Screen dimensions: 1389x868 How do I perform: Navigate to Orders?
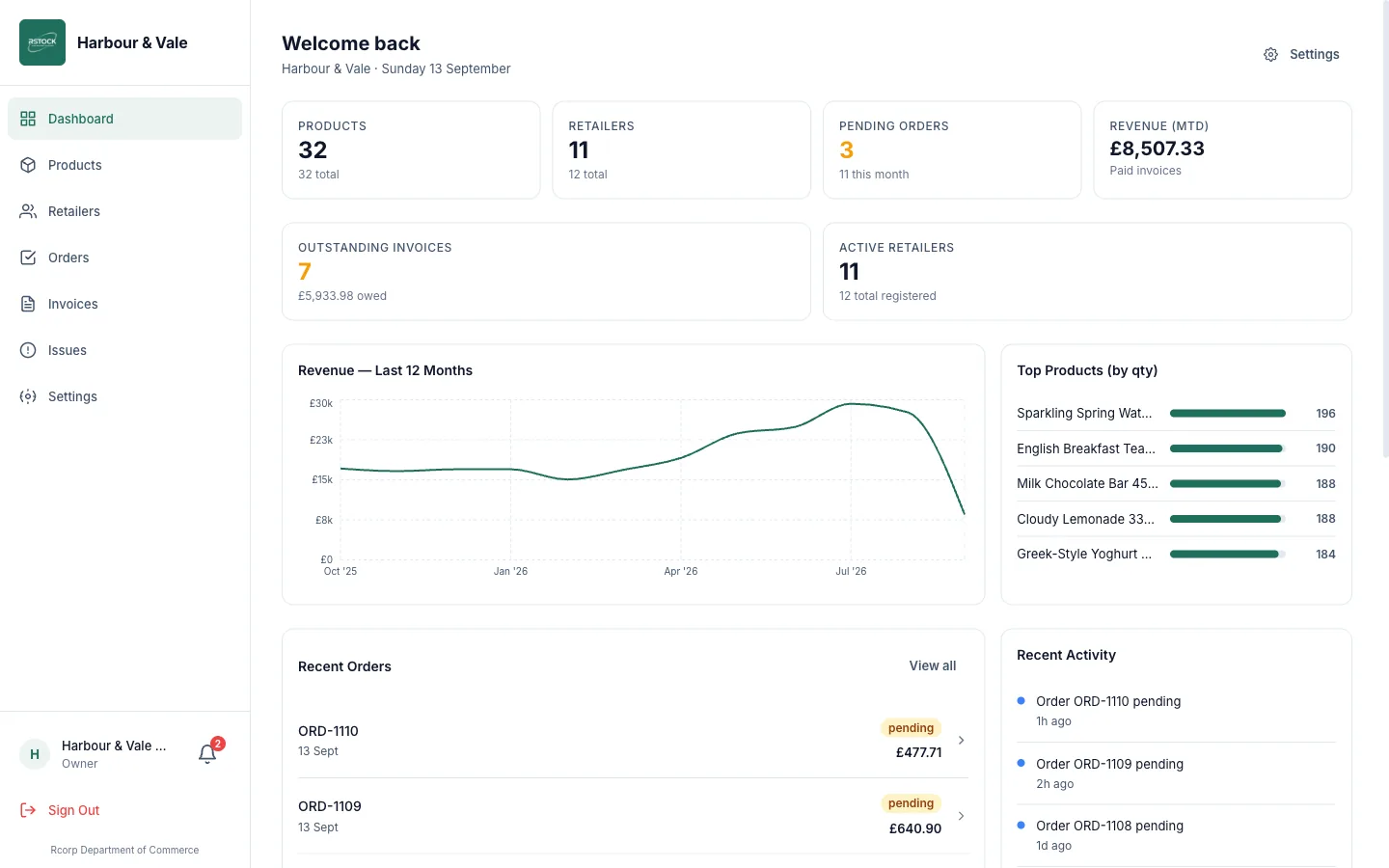tap(124, 258)
